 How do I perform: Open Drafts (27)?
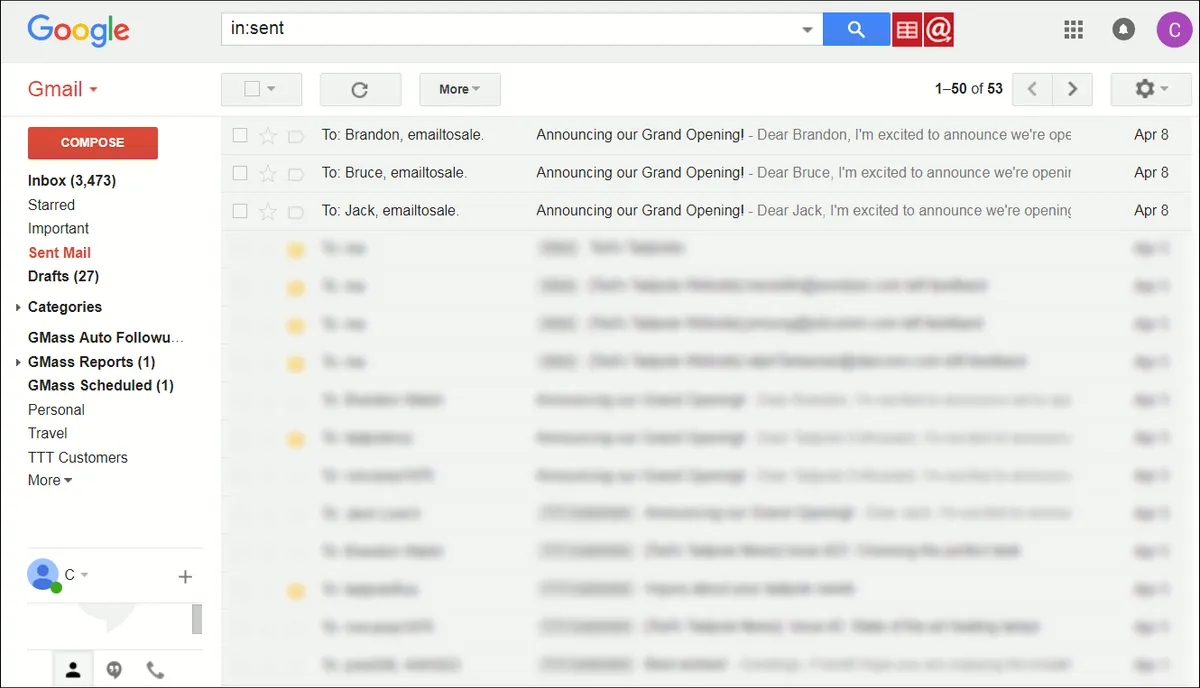pos(63,276)
